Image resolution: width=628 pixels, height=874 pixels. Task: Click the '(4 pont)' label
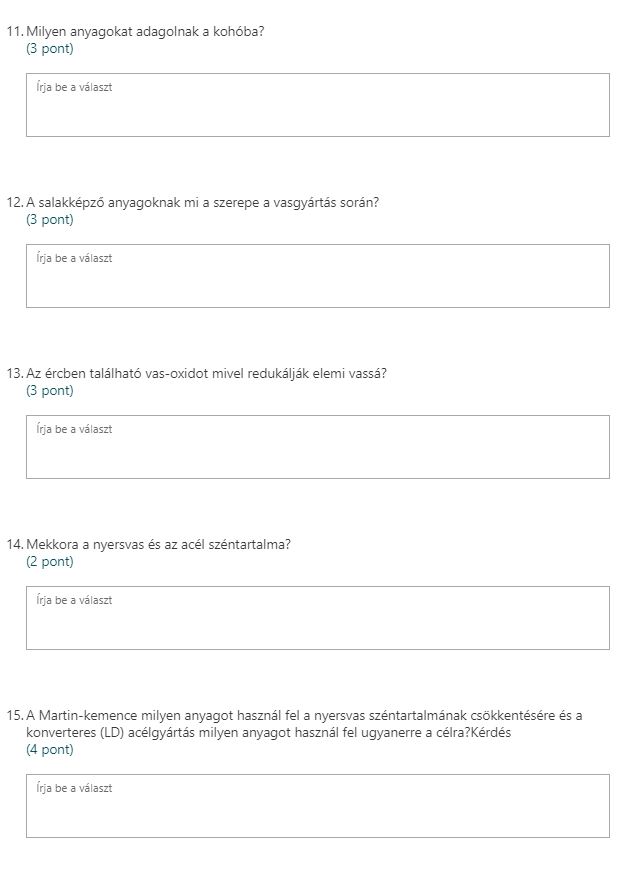(50, 749)
